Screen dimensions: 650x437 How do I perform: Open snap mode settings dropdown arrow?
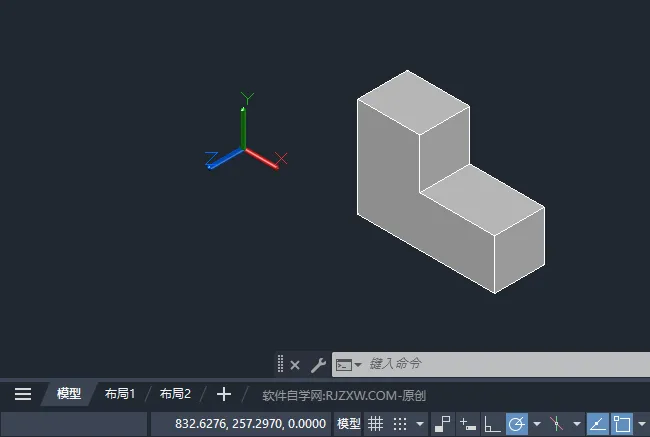420,424
